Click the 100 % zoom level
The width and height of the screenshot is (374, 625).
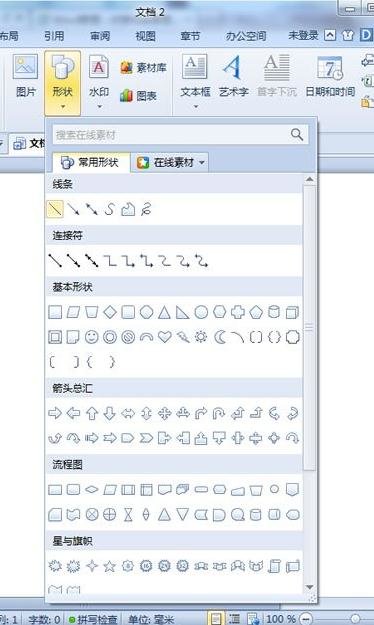(x=281, y=619)
